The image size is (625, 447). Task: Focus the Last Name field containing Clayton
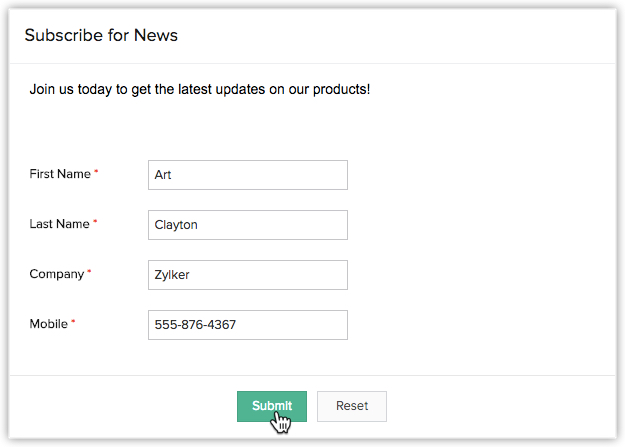[x=248, y=225]
